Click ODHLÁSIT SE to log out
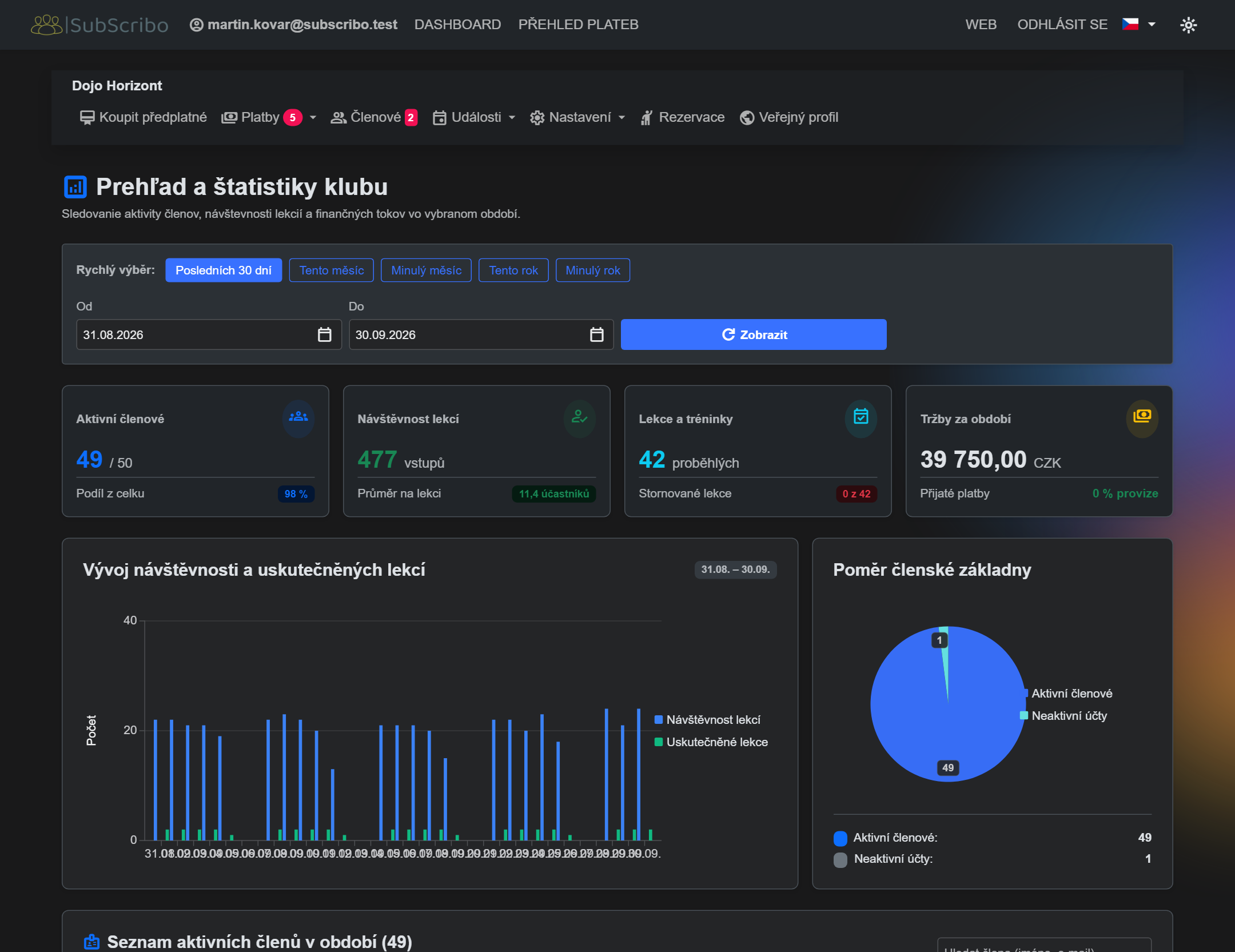 pyautogui.click(x=1062, y=25)
